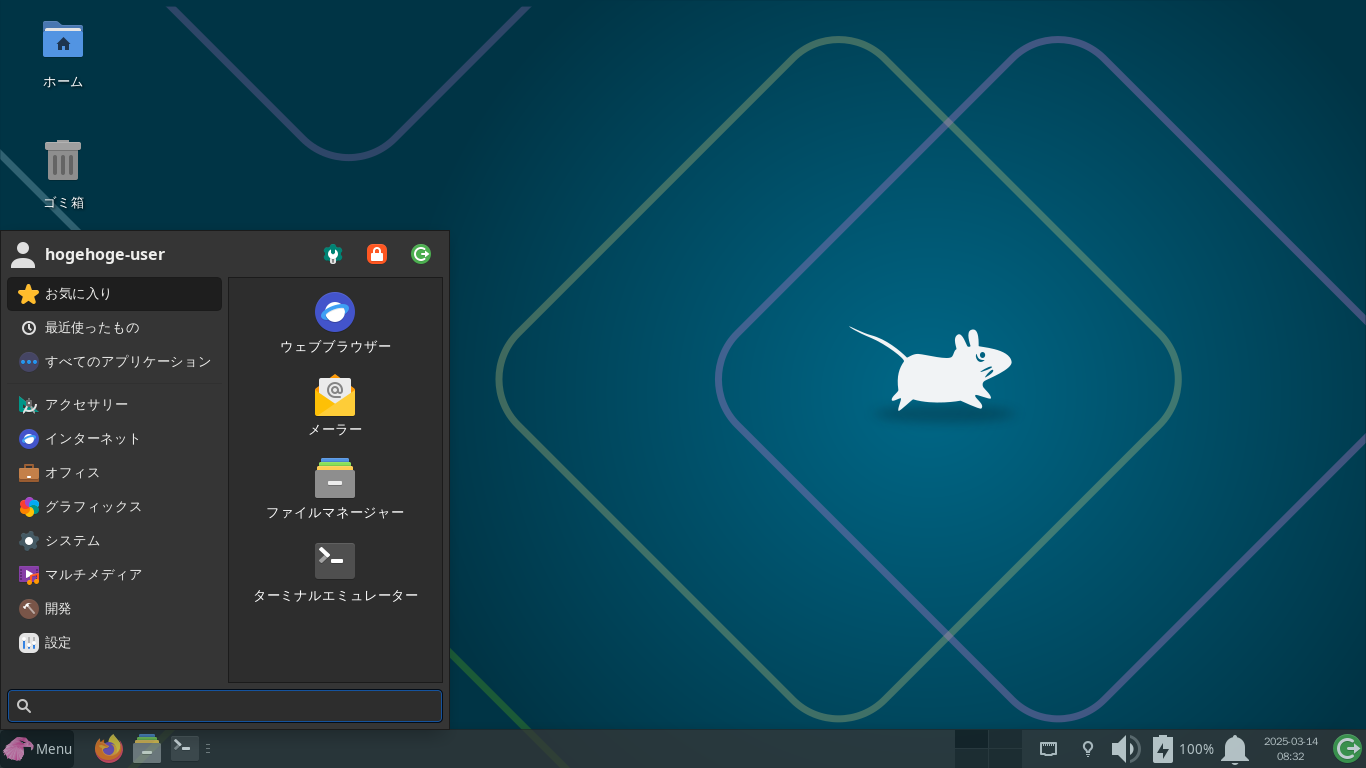Open the 設定 settings category
This screenshot has width=1366, height=768.
coord(114,643)
